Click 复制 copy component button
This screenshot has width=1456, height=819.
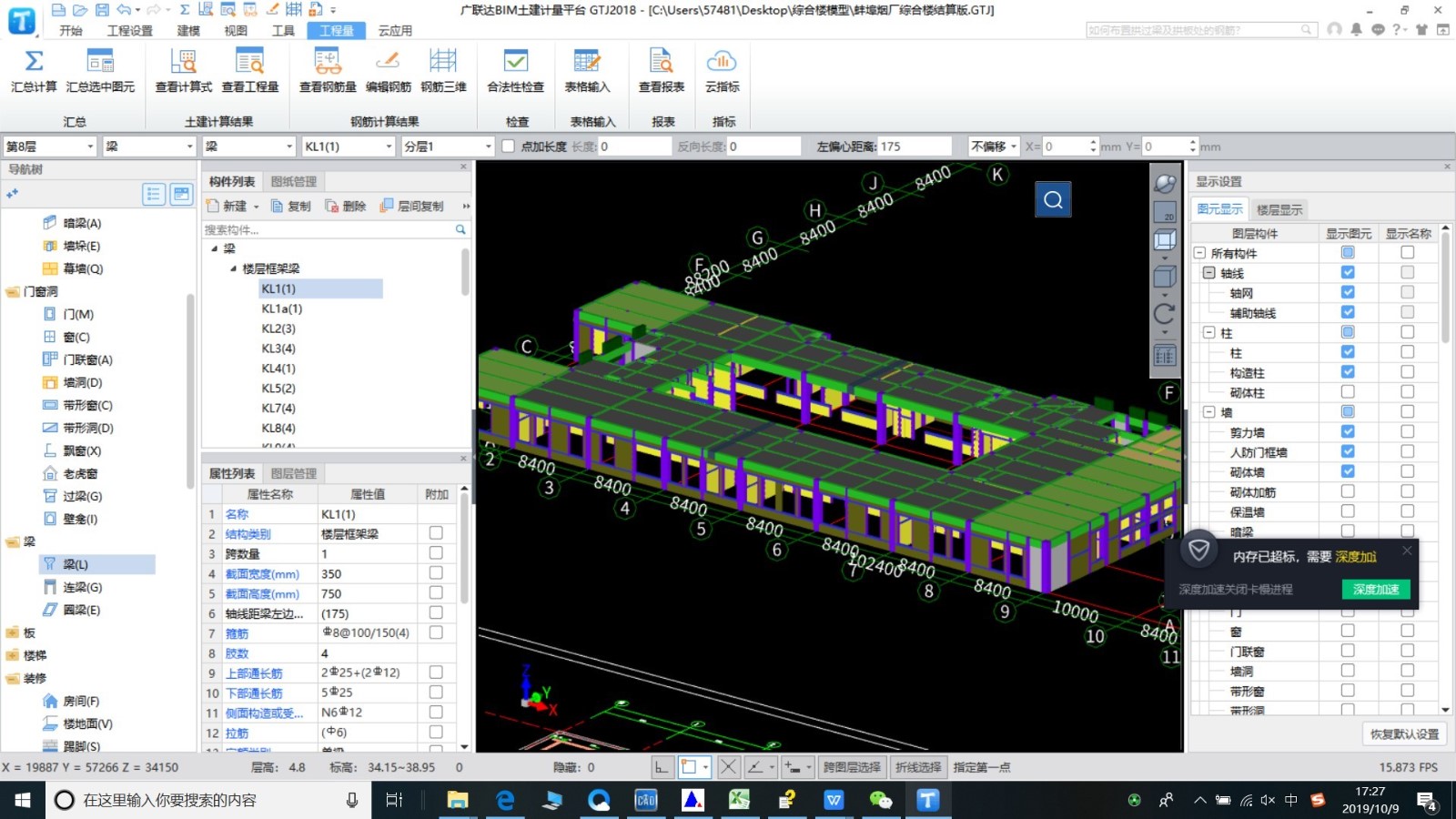point(291,207)
